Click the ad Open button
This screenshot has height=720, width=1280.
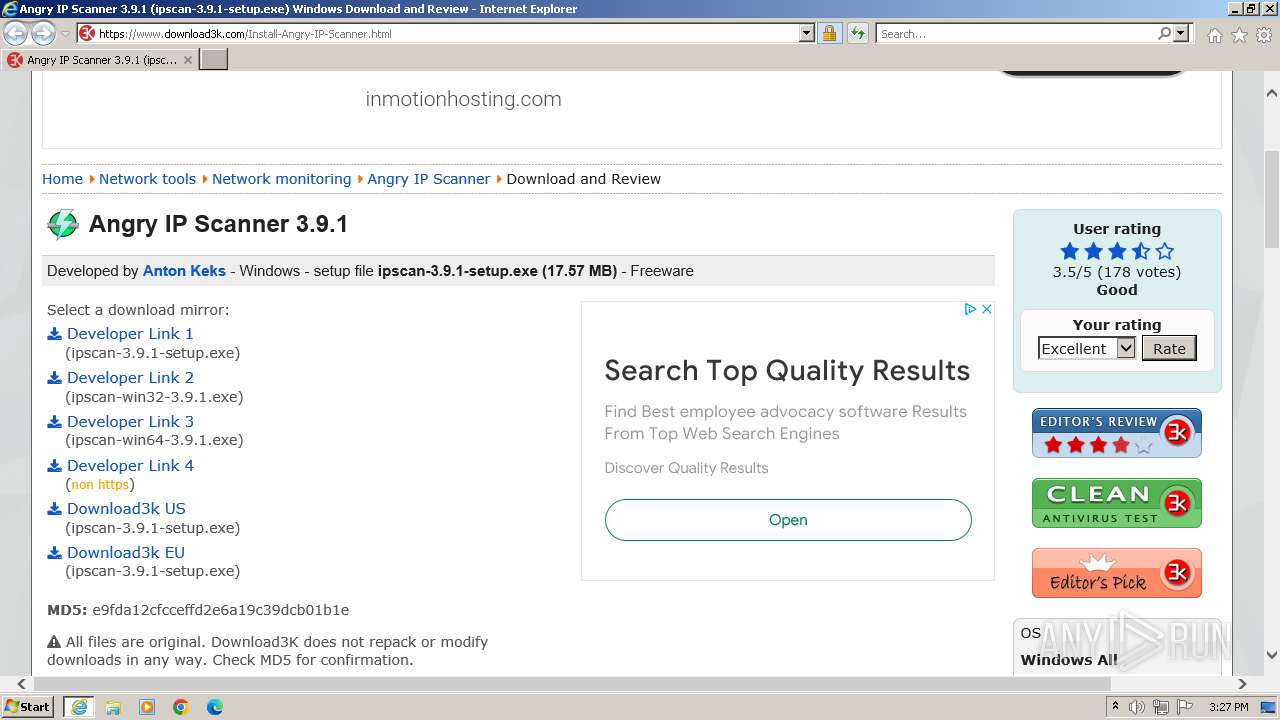click(x=788, y=520)
